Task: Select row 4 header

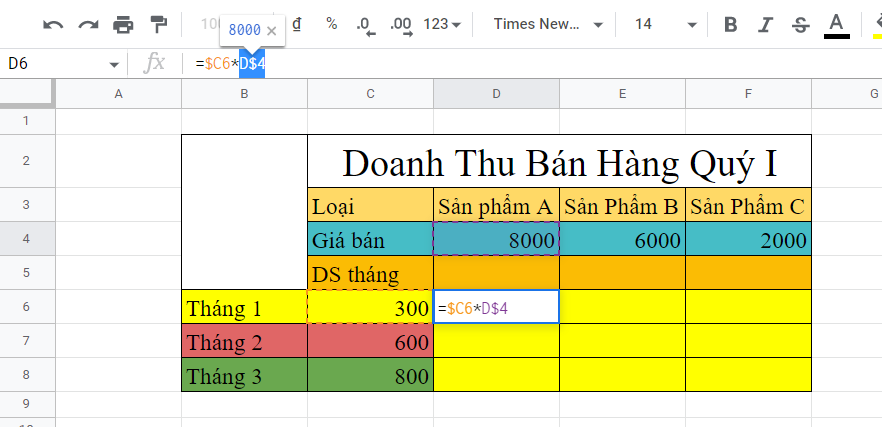Action: (27, 239)
